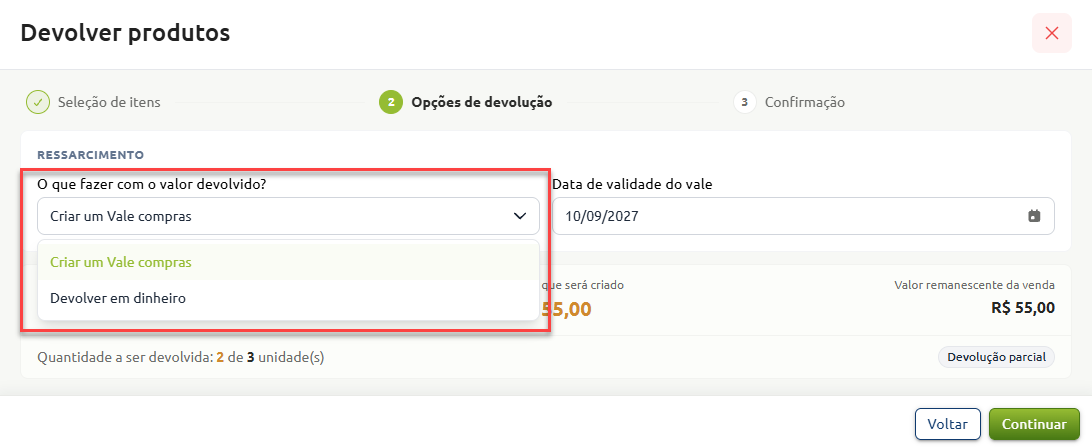Screen dimensions: 1092x448
Task: Click the RESSARCIMENTO section heading
Action: click(91, 154)
